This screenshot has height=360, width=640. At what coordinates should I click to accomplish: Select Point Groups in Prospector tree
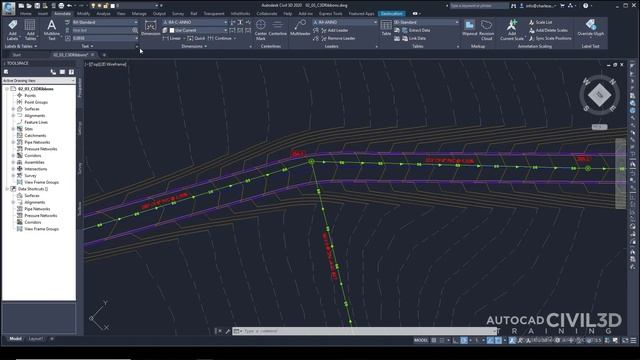pos(36,102)
